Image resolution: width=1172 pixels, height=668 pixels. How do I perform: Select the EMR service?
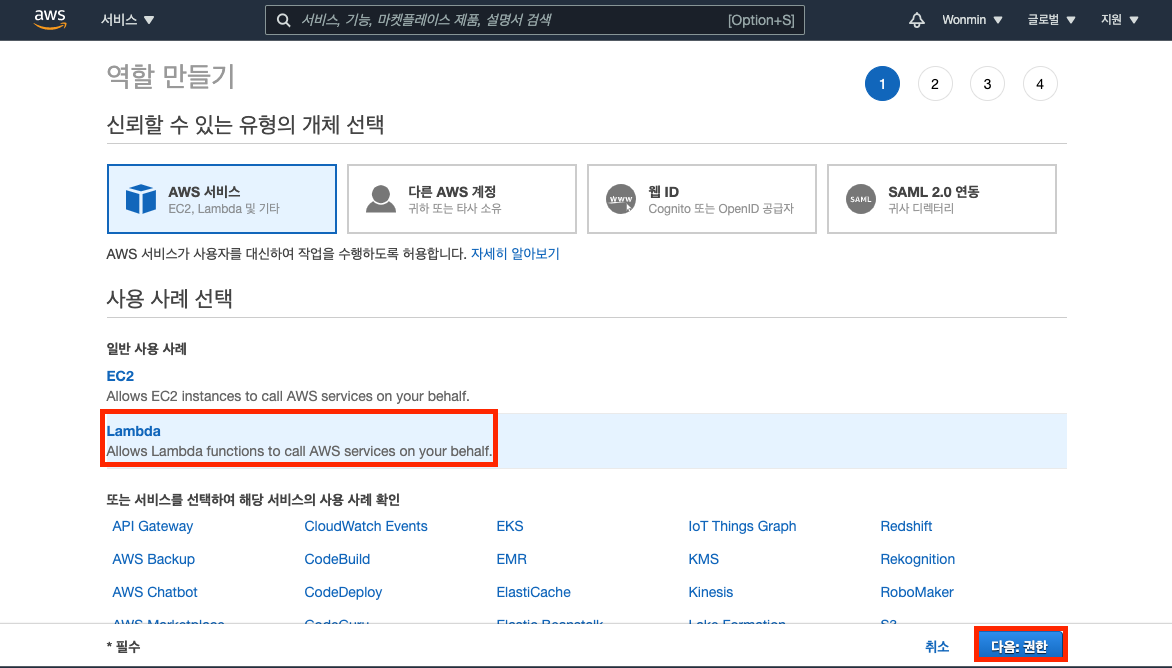pos(511,559)
